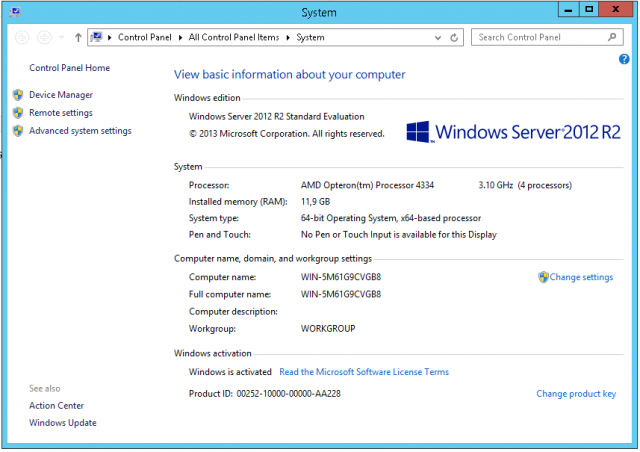Click the shield icon beside Remote settings

[x=18, y=113]
